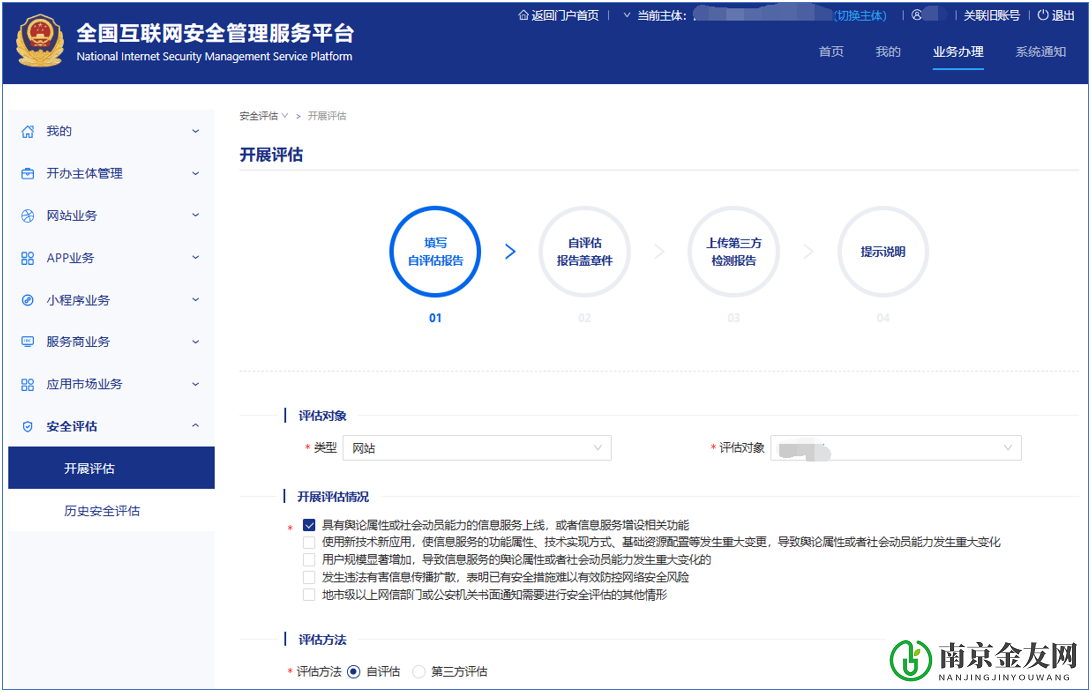Switch to the 系统通知 tab
This screenshot has width=1091, height=692.
tap(1040, 51)
